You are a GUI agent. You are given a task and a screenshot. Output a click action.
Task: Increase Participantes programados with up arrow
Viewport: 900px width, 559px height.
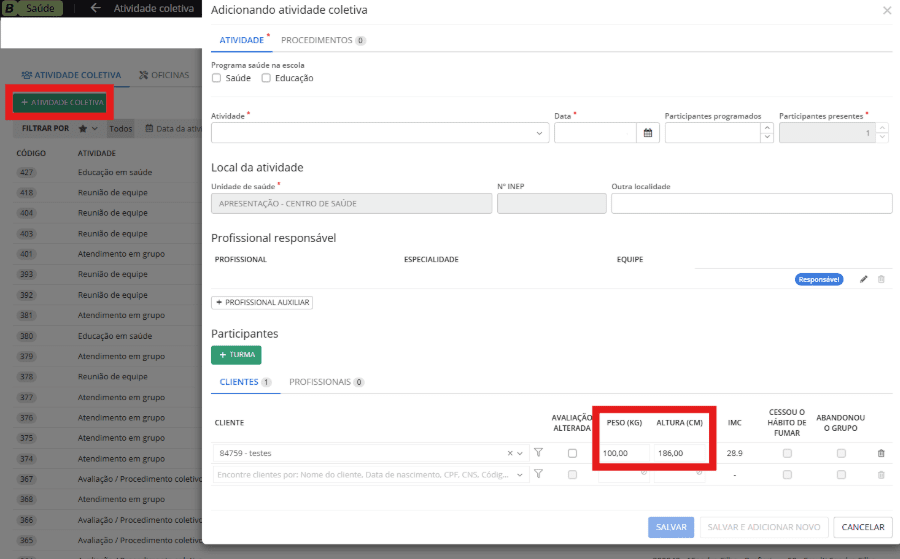pyautogui.click(x=767, y=128)
